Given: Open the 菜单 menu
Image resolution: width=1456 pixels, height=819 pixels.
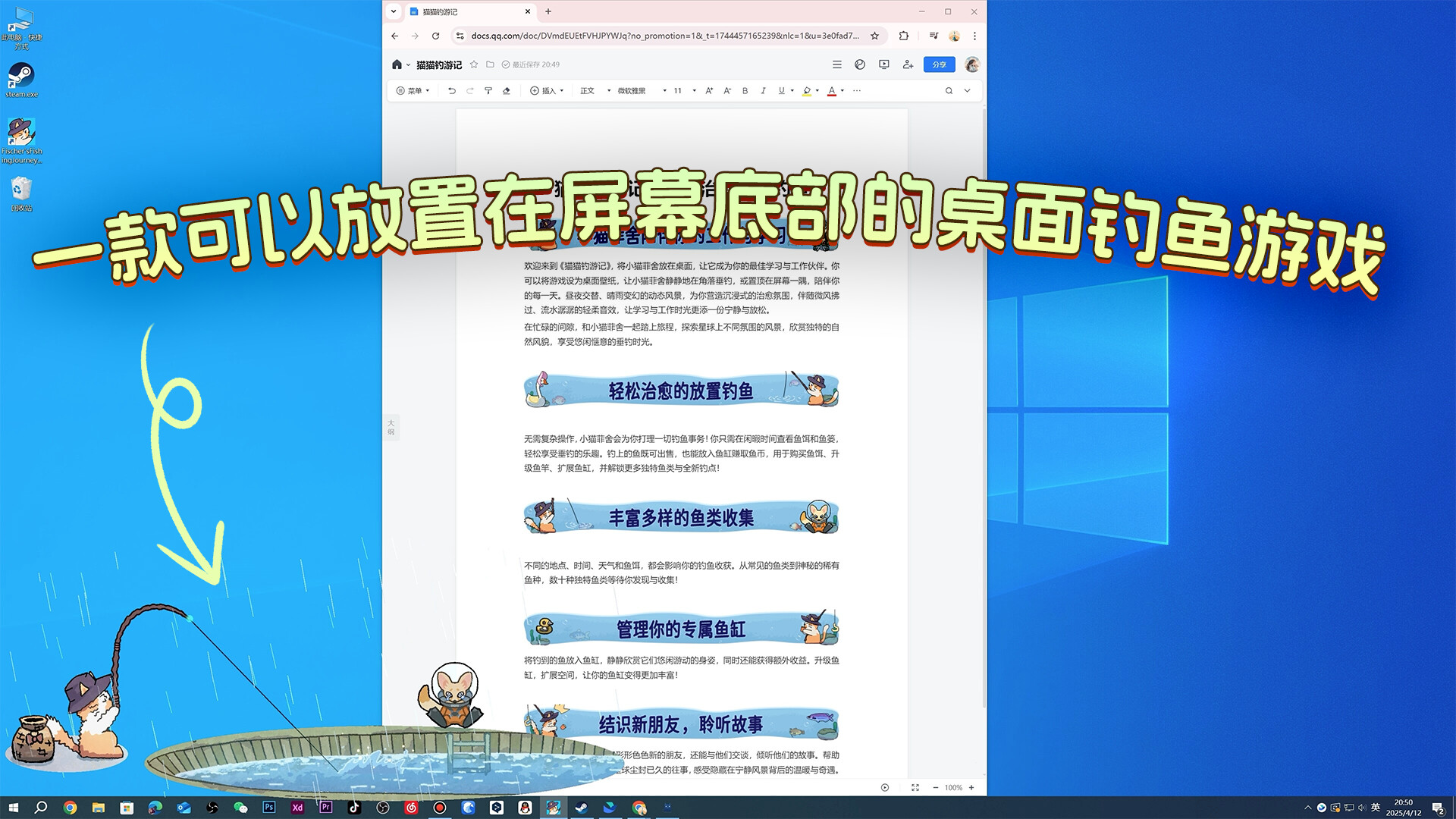Looking at the screenshot, I should point(413,90).
